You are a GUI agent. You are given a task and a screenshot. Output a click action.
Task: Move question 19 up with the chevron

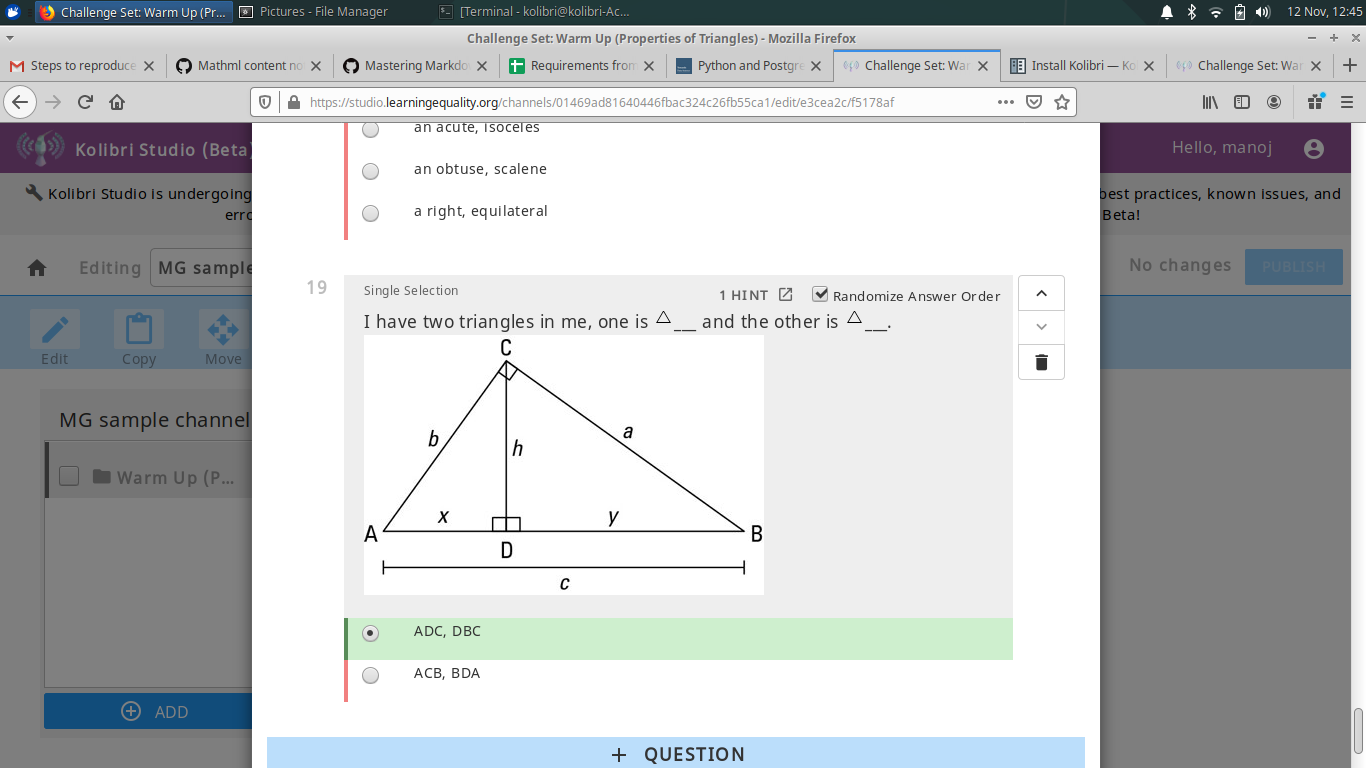click(1040, 292)
